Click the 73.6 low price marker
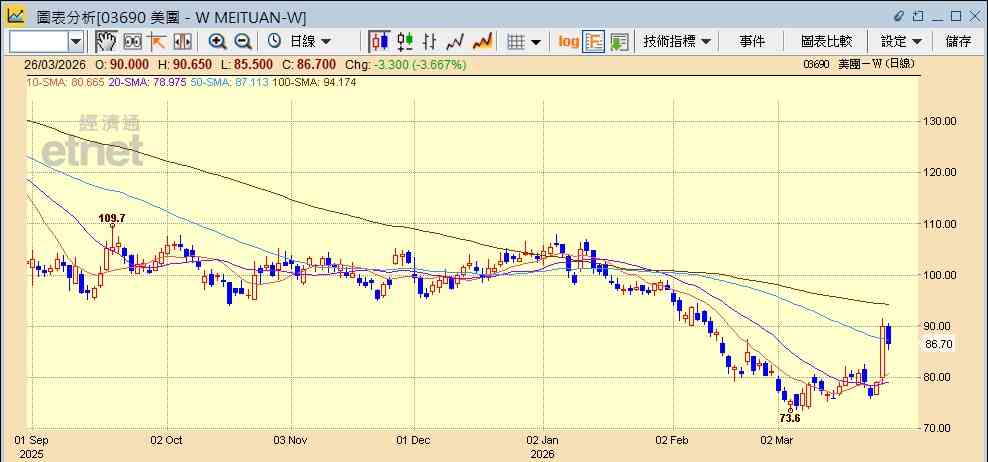 pos(790,418)
